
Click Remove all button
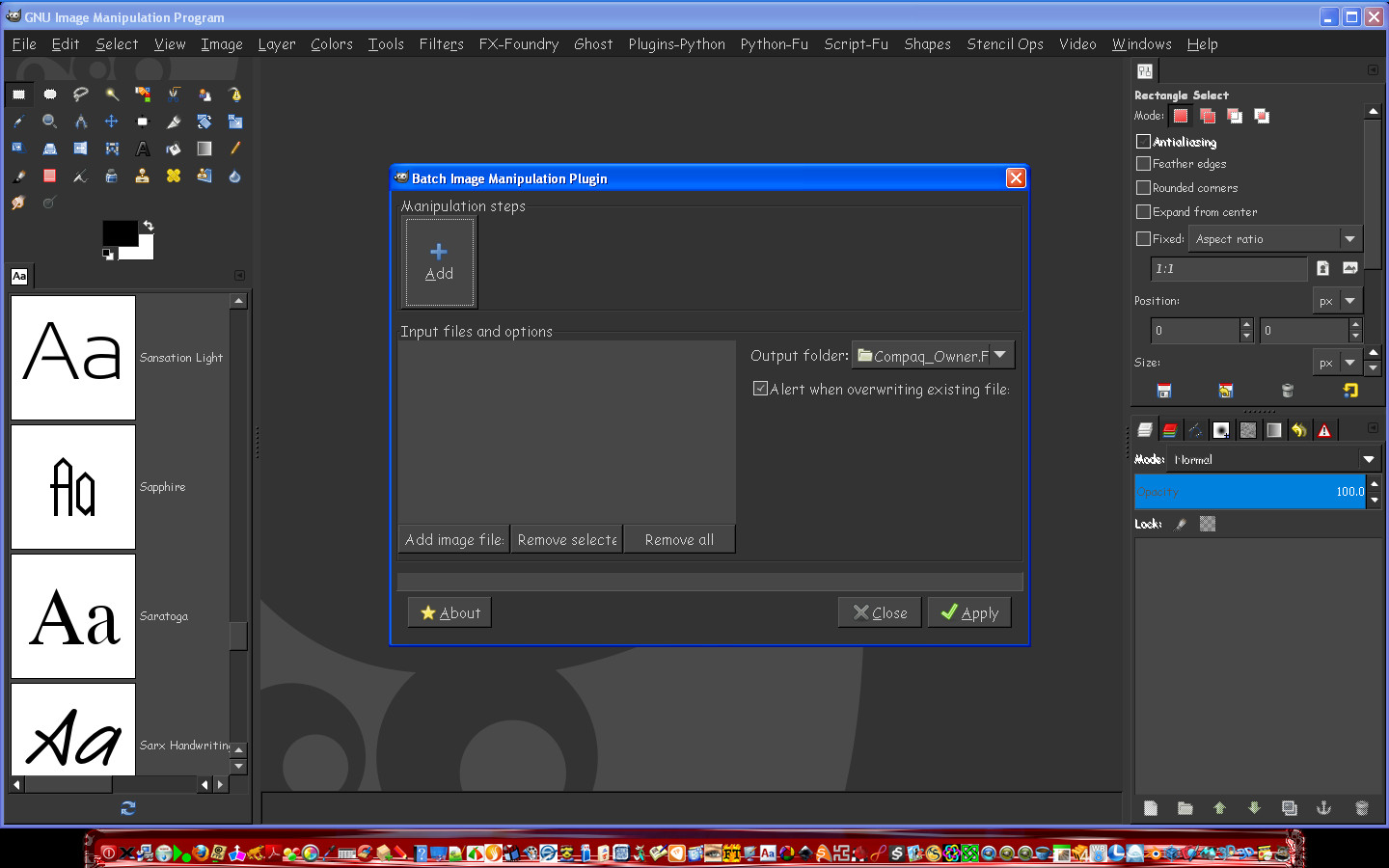[x=679, y=540]
